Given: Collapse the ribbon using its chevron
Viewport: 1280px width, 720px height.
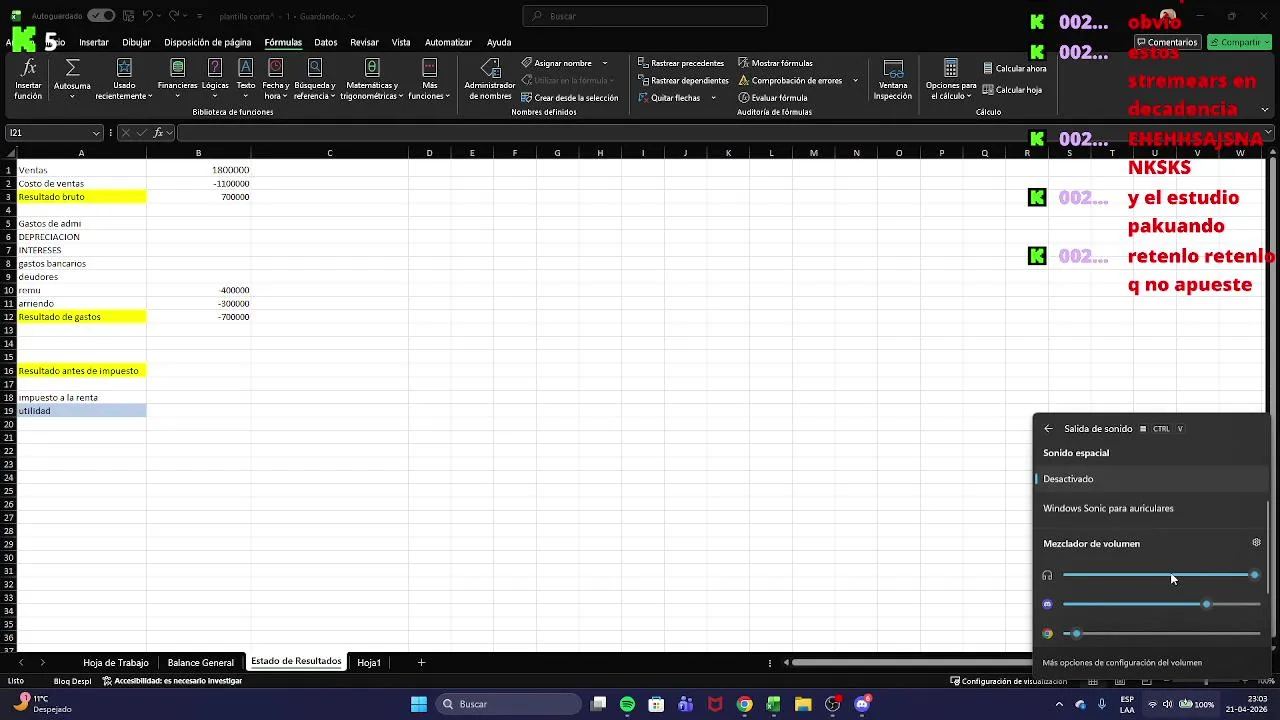Looking at the screenshot, I should (1265, 110).
